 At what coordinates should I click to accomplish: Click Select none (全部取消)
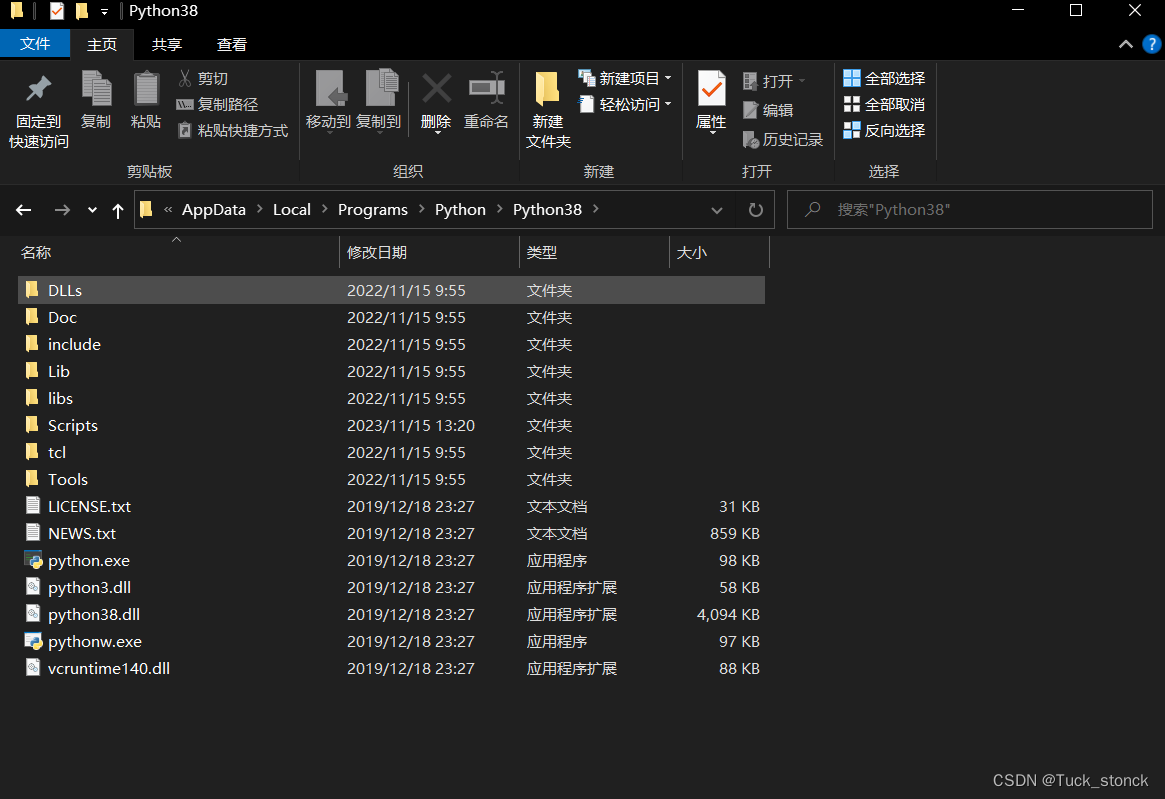884,105
